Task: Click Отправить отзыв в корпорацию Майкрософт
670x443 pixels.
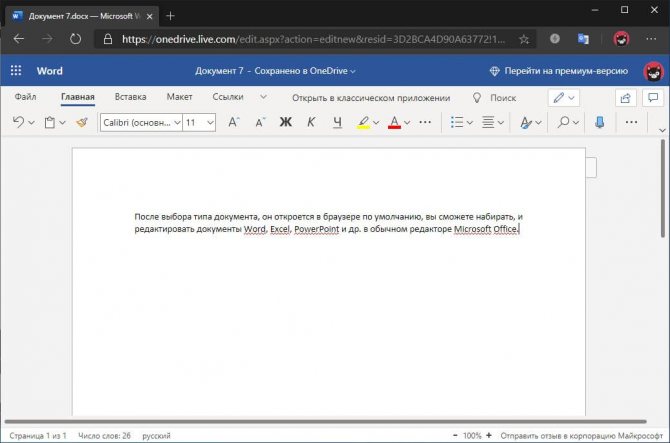Action: (x=582, y=436)
